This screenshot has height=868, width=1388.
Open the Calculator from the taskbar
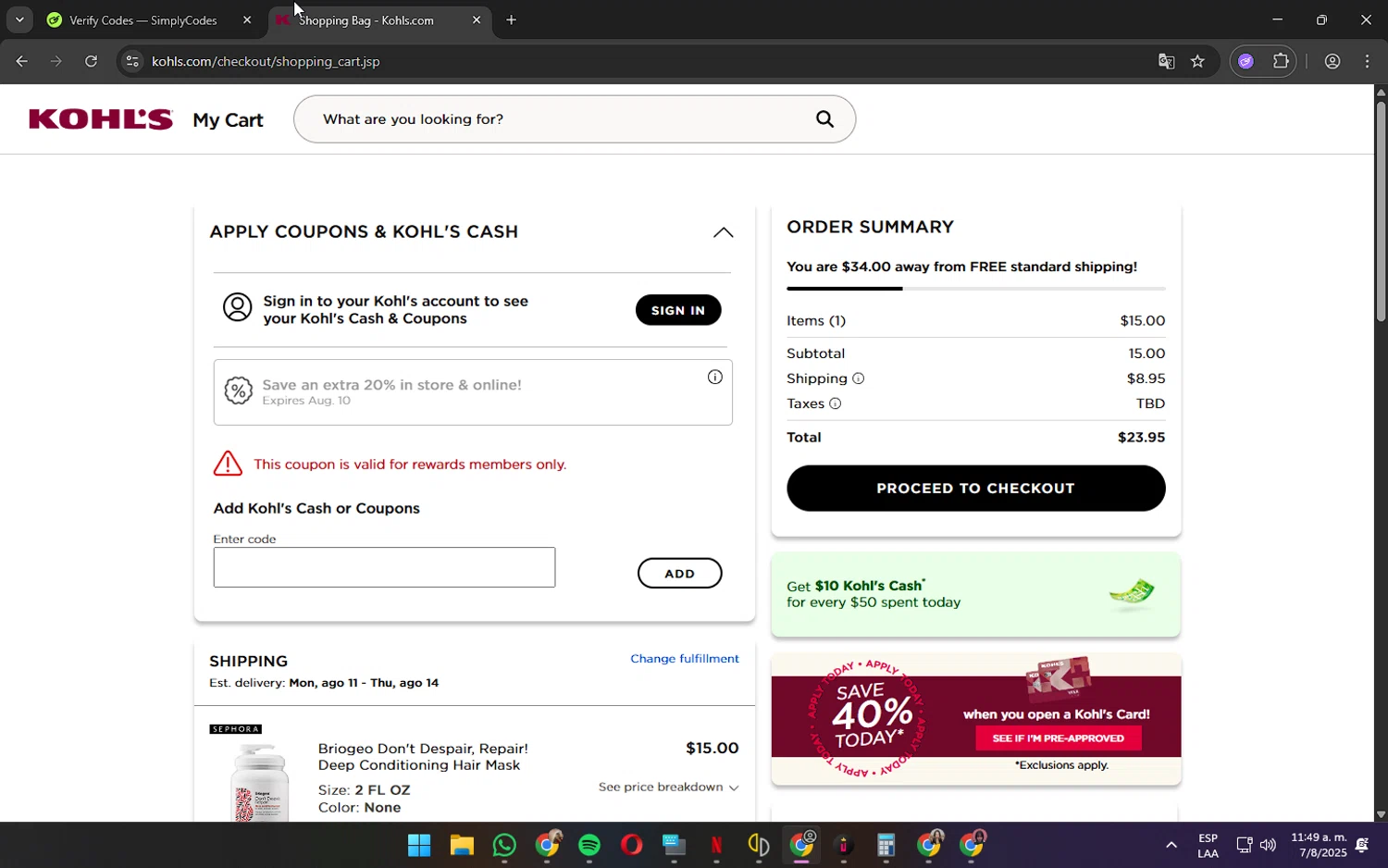pos(886,845)
